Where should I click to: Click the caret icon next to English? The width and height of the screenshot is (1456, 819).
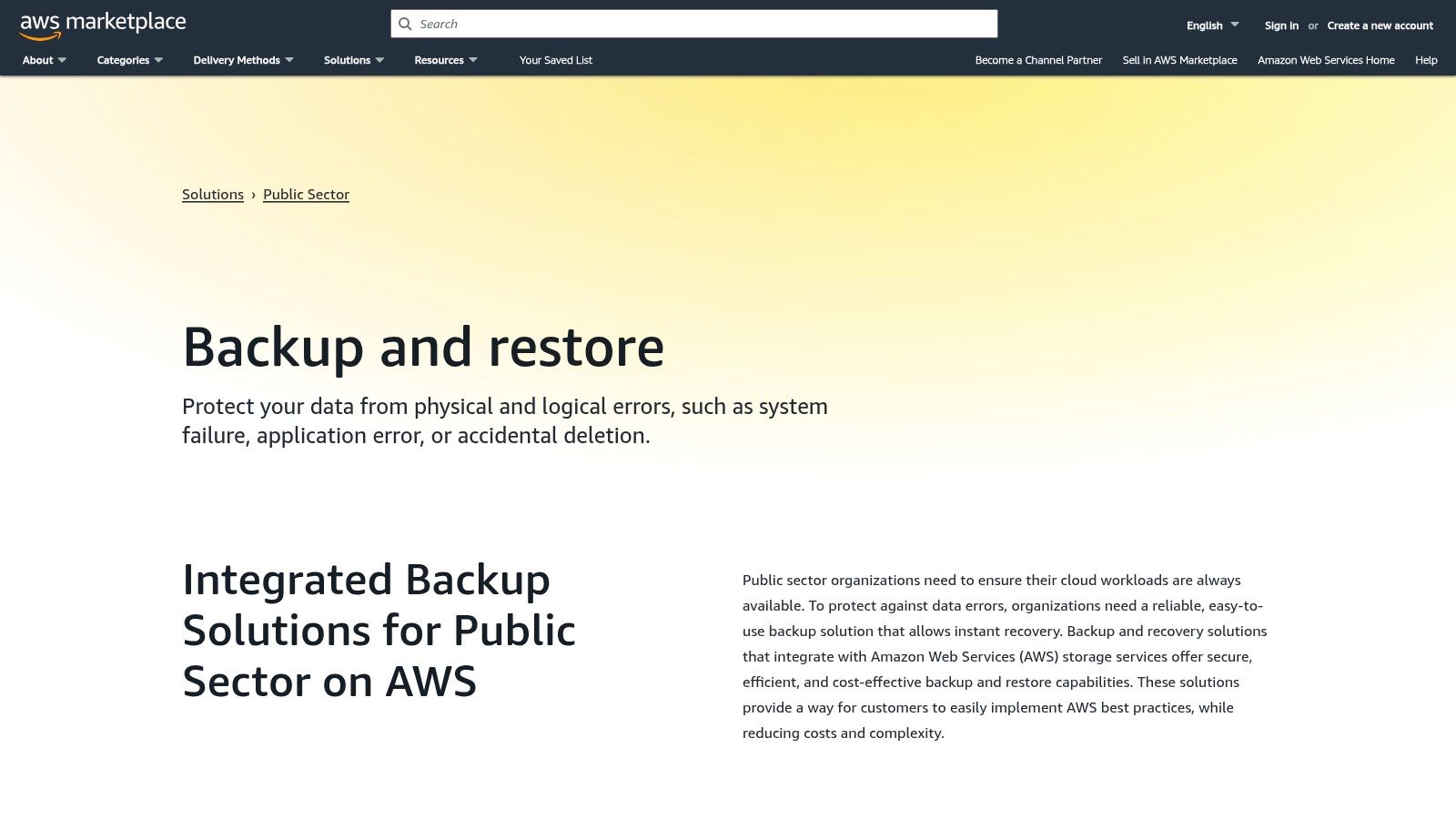(x=1235, y=25)
